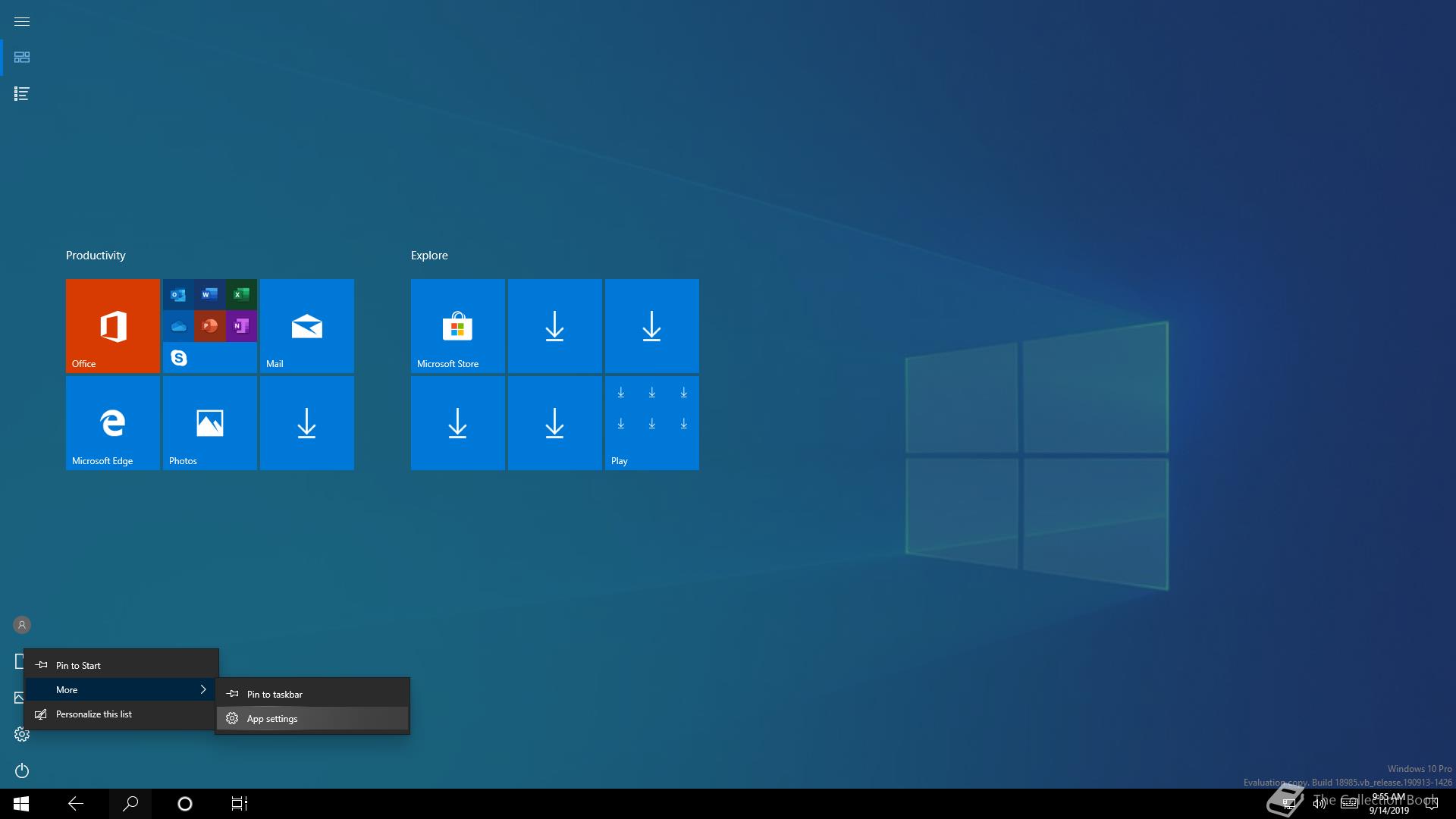Open the user account icon
The width and height of the screenshot is (1456, 819).
(x=22, y=625)
